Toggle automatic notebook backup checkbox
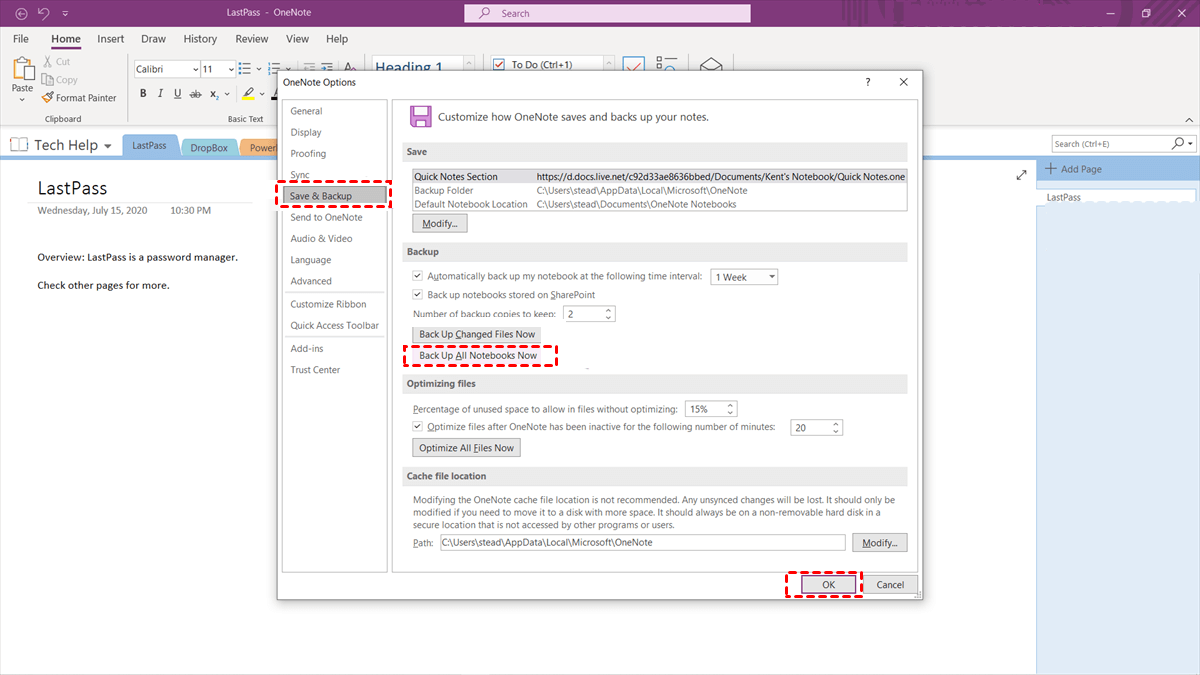The width and height of the screenshot is (1200, 675). (418, 276)
